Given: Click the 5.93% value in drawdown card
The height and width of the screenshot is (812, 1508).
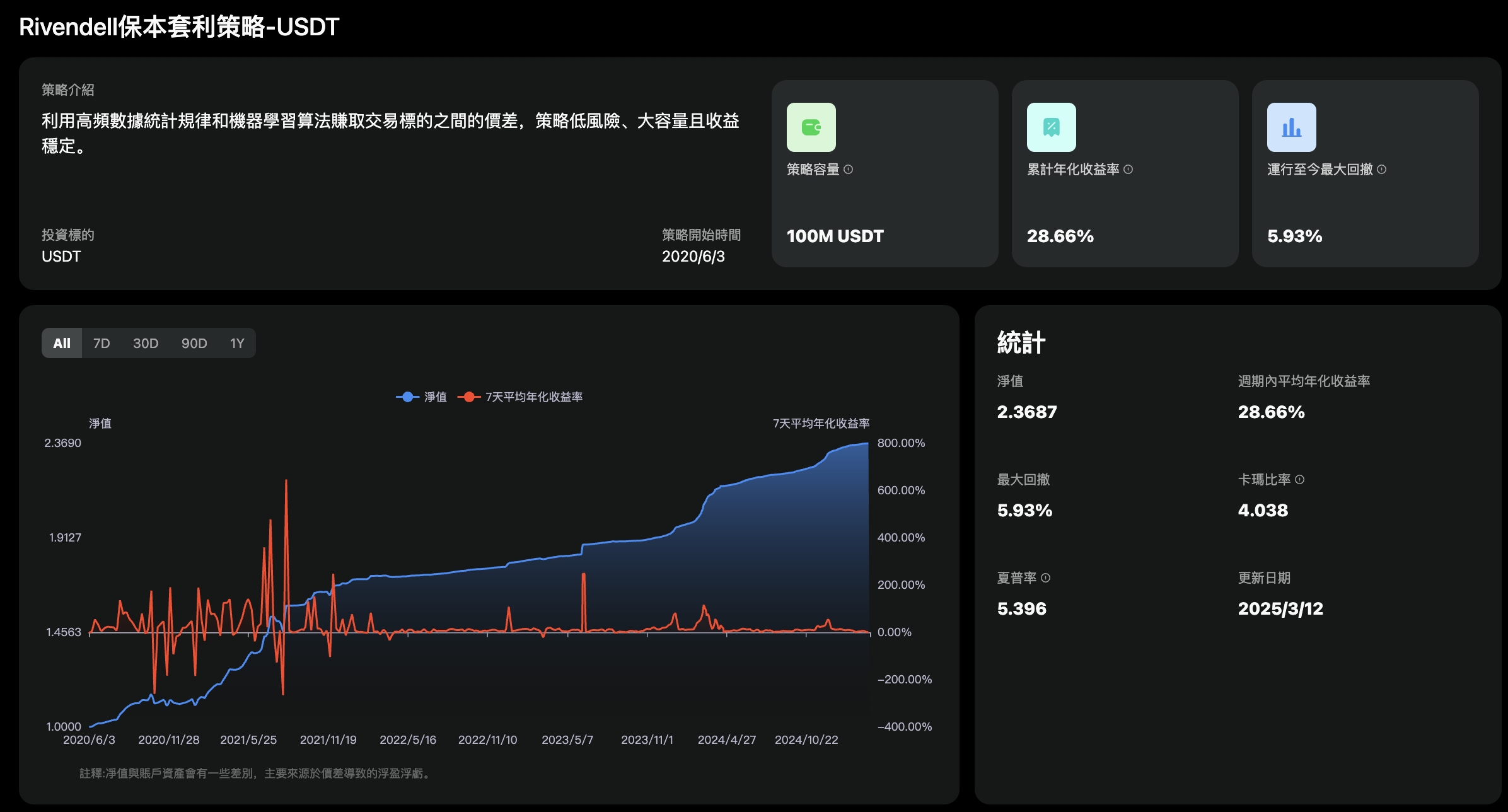Looking at the screenshot, I should tap(1294, 236).
